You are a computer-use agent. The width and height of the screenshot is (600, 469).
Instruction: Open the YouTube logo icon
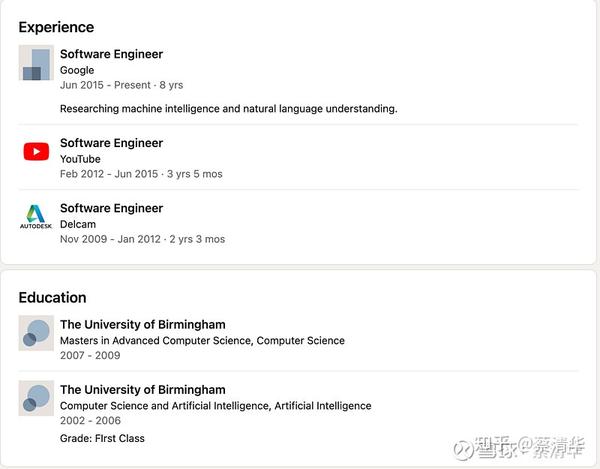click(36, 151)
